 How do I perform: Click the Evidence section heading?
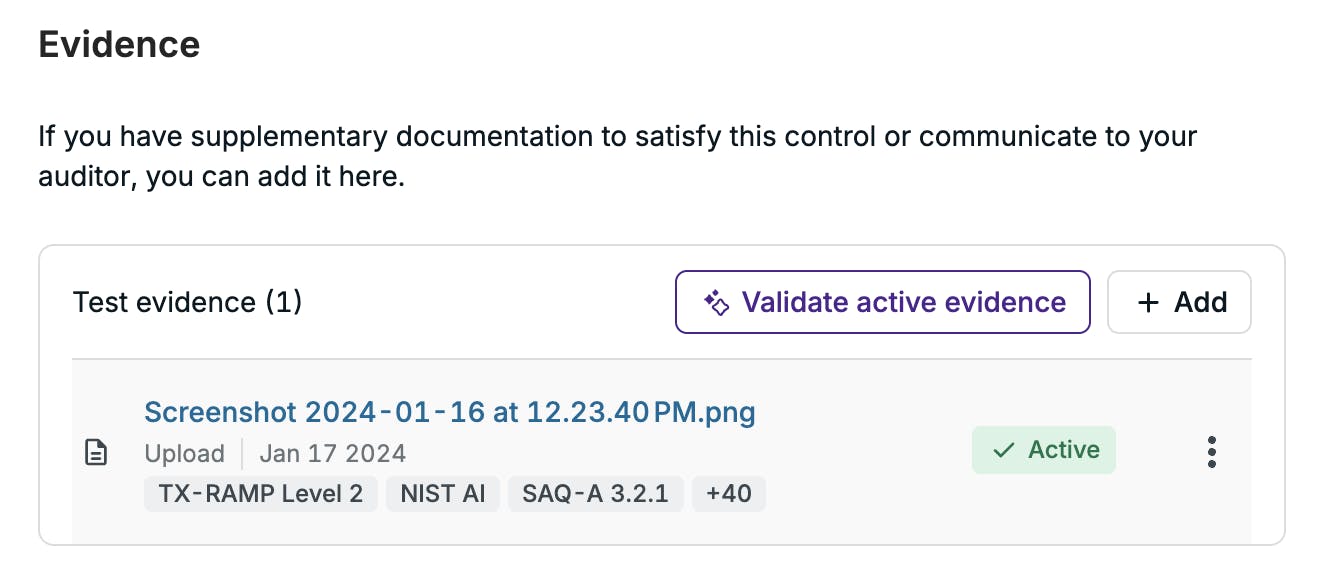pyautogui.click(x=119, y=45)
